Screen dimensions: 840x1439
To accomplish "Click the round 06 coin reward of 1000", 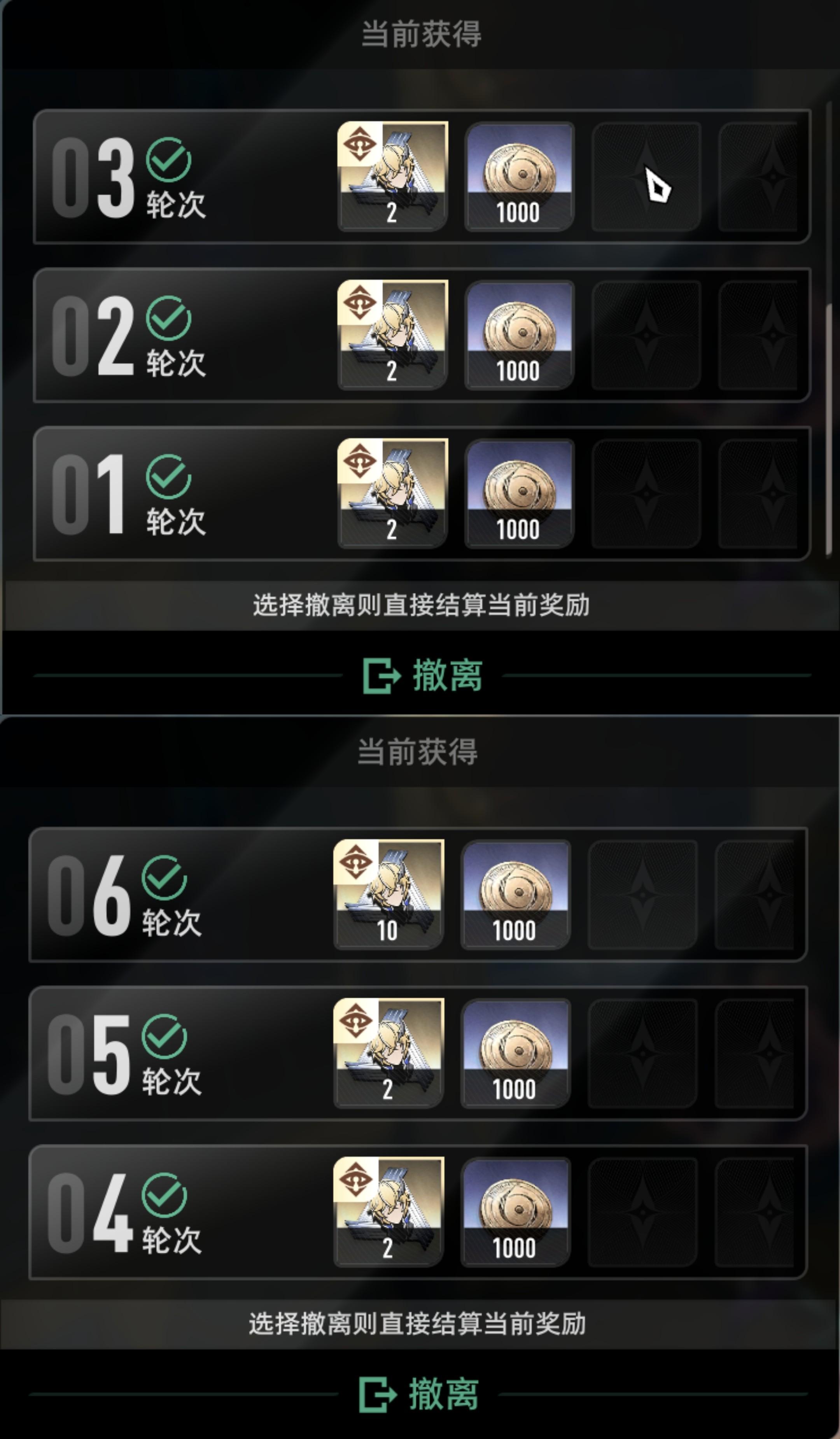I will (515, 895).
